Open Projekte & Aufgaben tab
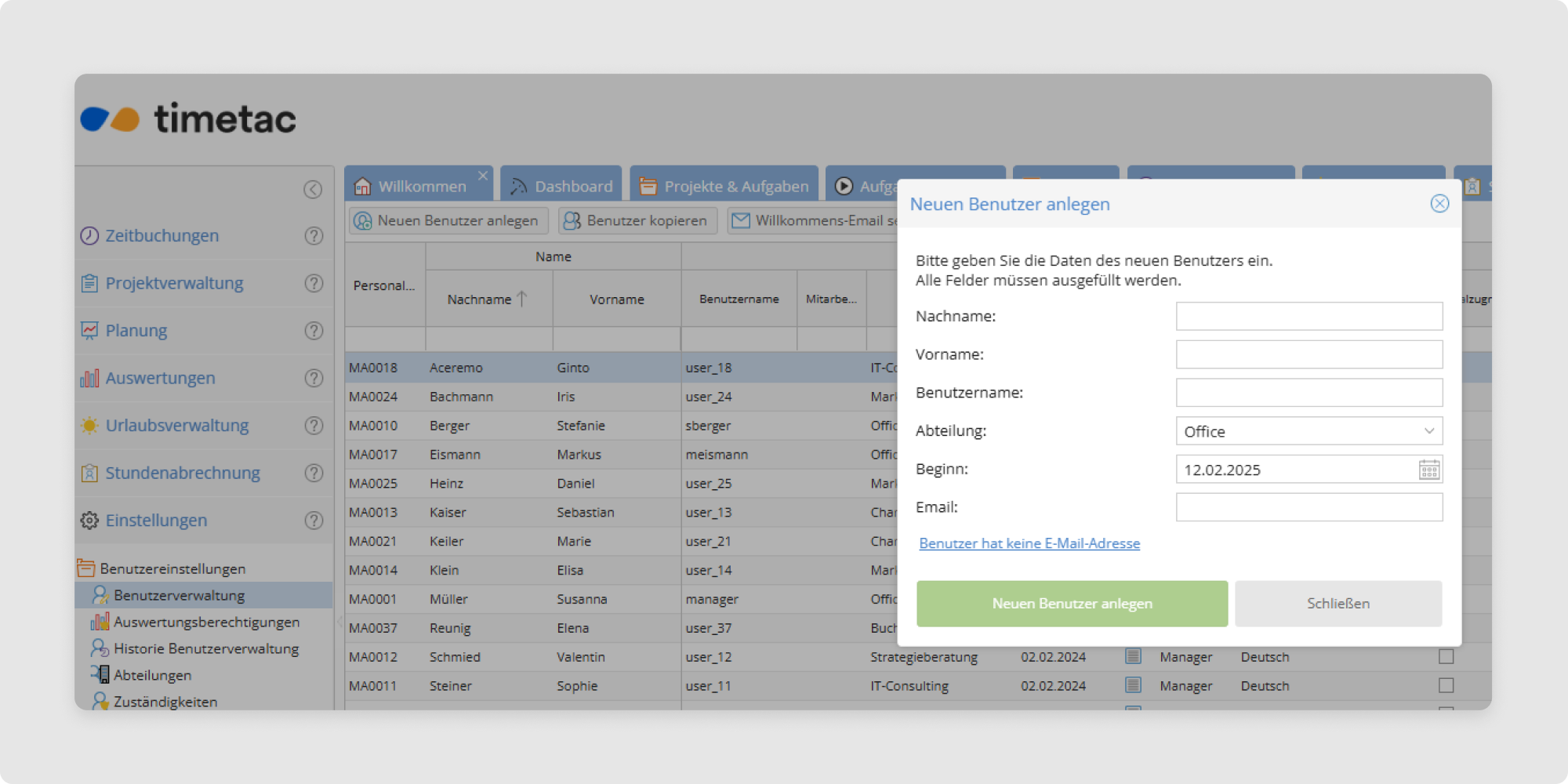 pos(724,187)
